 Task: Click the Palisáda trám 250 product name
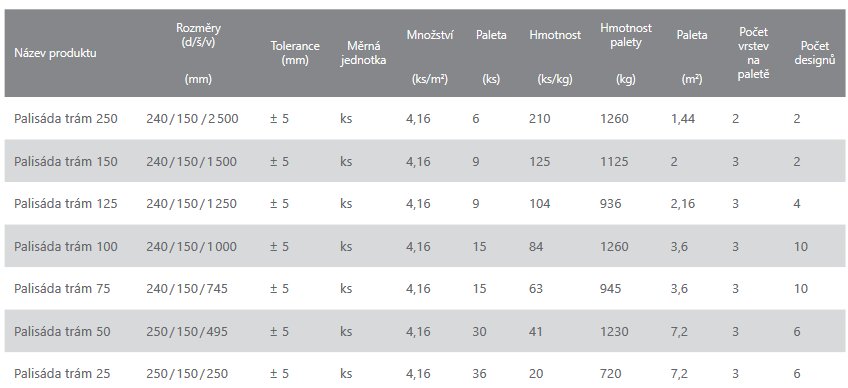(65, 119)
